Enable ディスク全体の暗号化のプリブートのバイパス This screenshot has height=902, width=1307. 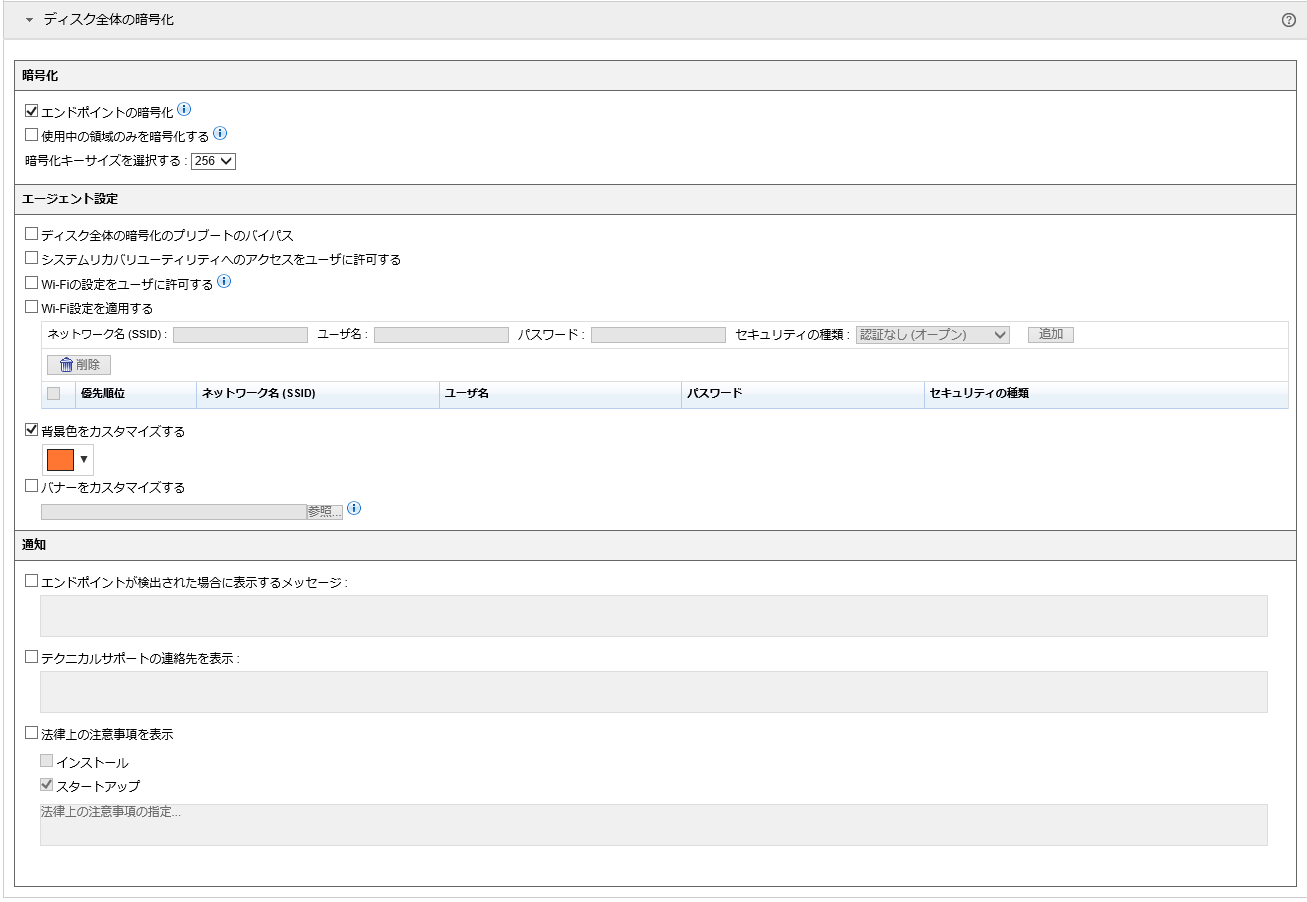pyautogui.click(x=32, y=234)
